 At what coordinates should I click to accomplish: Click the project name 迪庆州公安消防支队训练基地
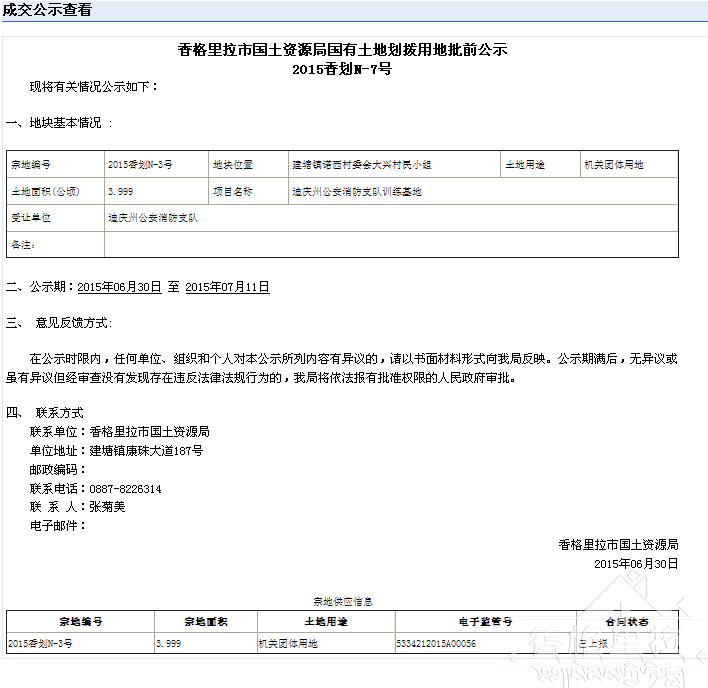click(356, 191)
